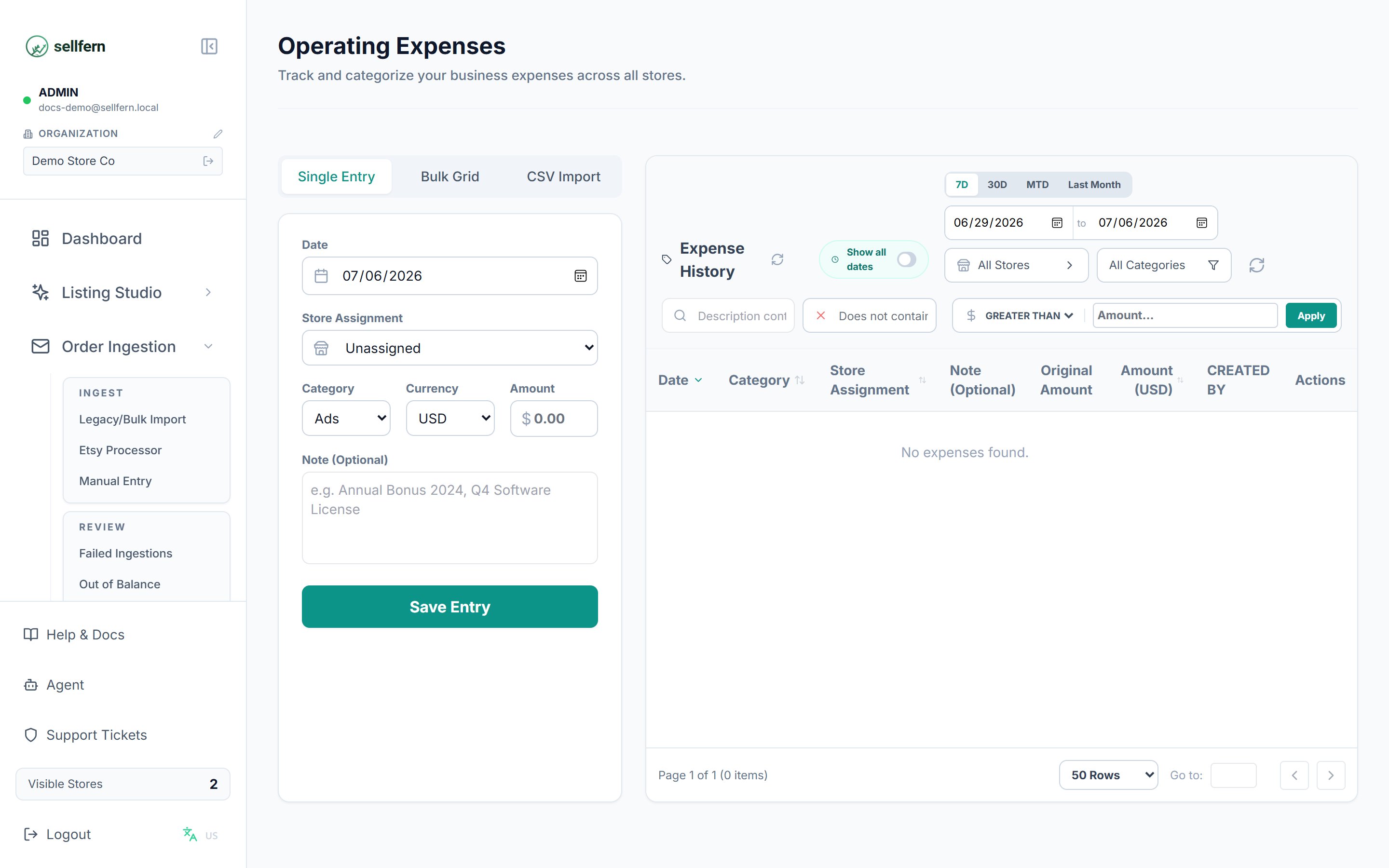
Task: Focus the Amount 0.00 input field
Action: coord(554,419)
